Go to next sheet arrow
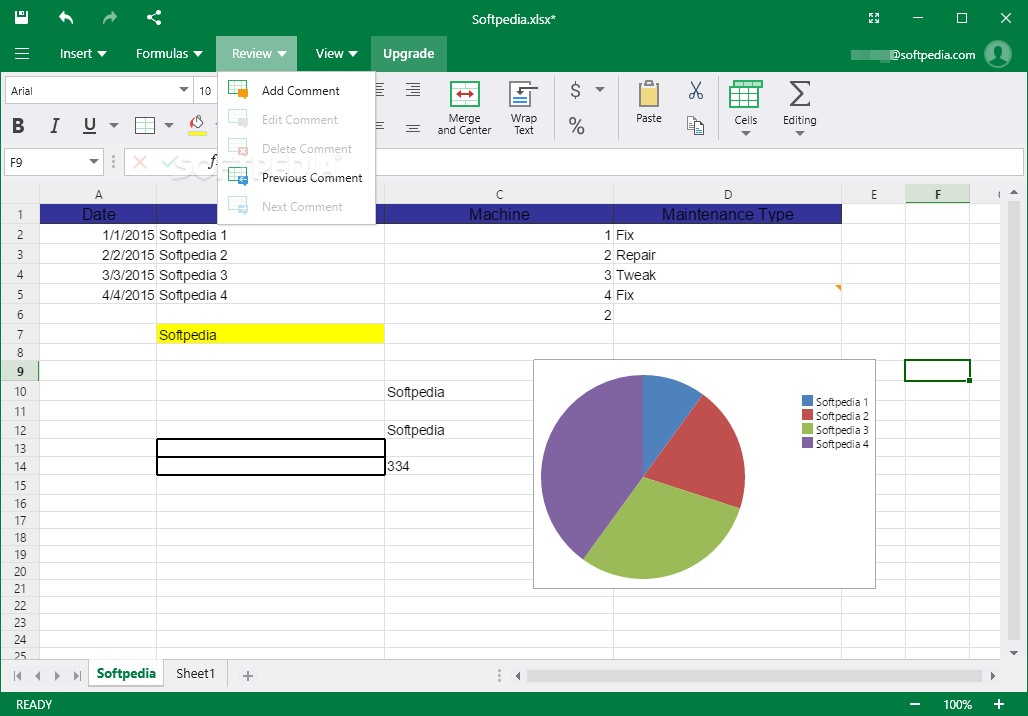1028x716 pixels. tap(58, 675)
